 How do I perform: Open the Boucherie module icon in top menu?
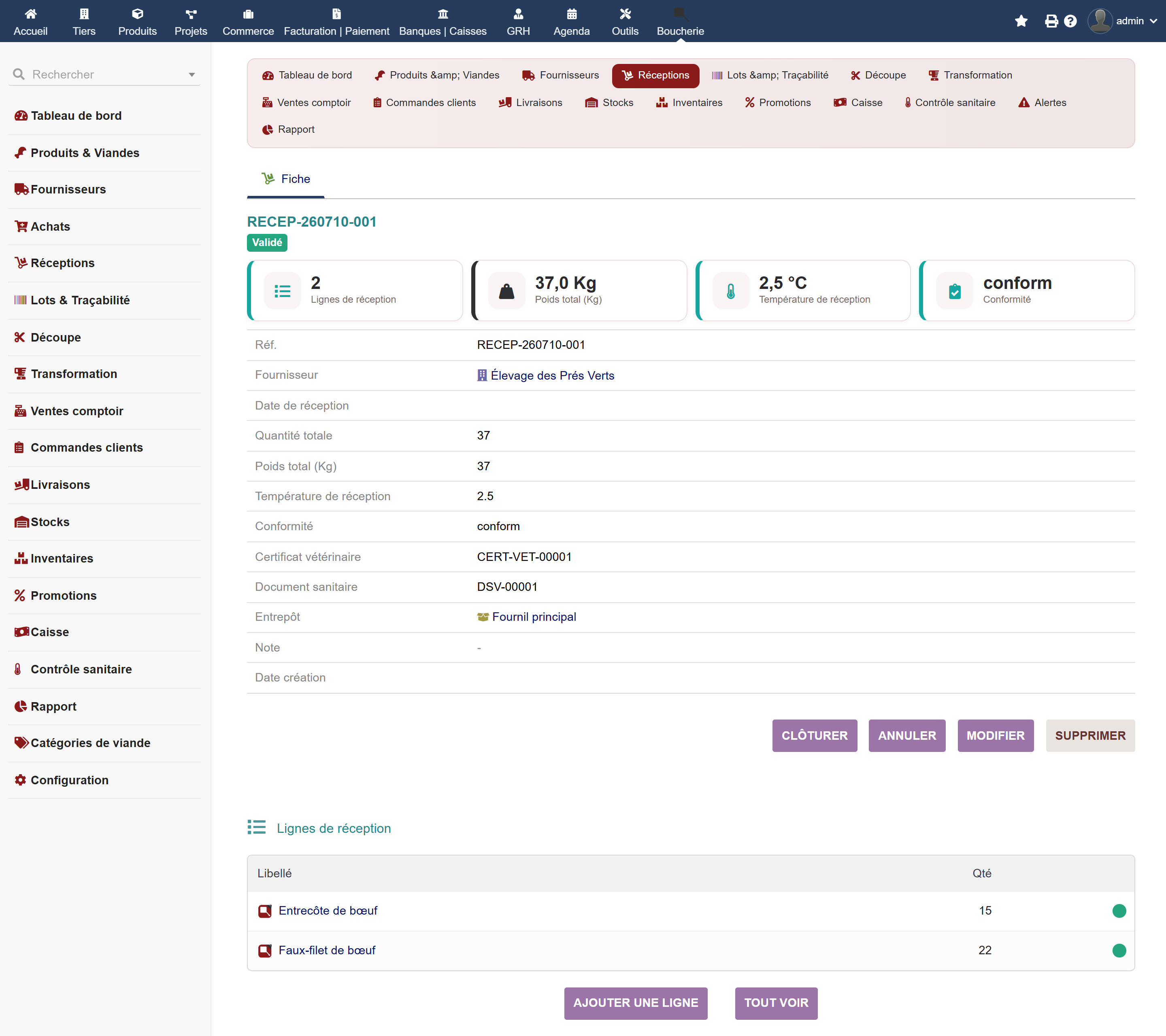pos(680,14)
